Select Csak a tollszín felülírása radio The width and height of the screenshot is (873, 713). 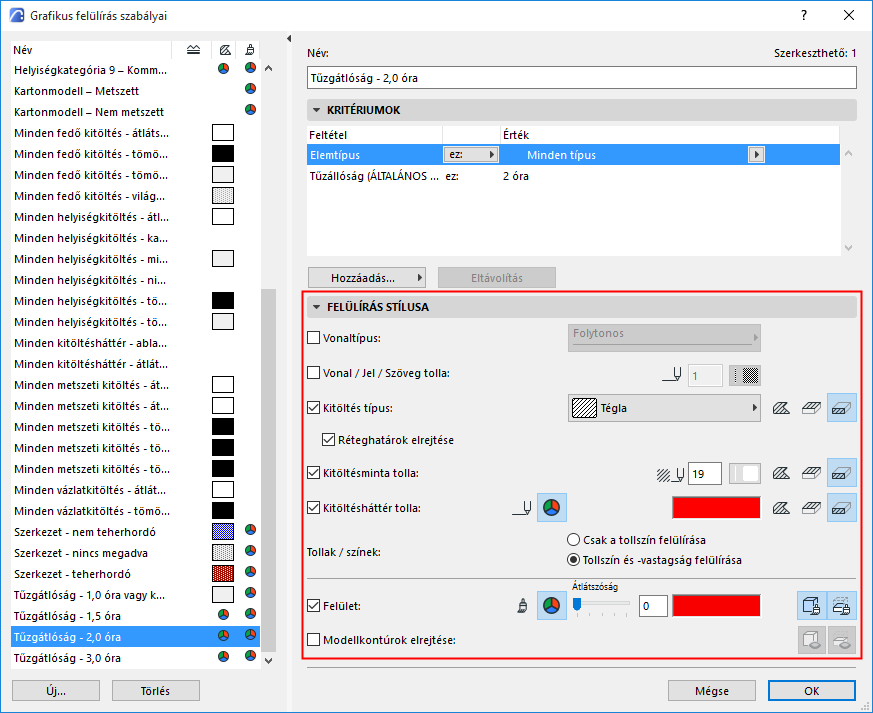(573, 540)
